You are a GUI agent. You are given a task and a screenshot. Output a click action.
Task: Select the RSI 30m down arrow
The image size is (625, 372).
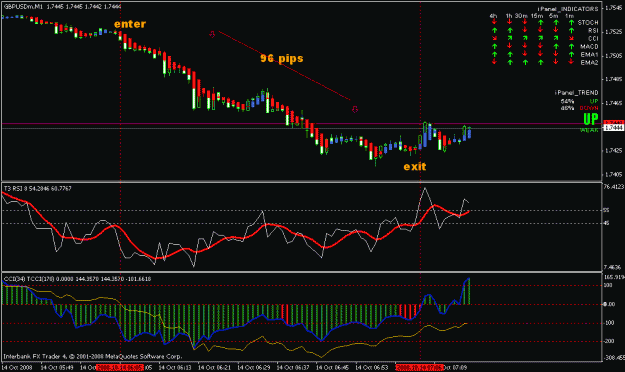pos(525,30)
